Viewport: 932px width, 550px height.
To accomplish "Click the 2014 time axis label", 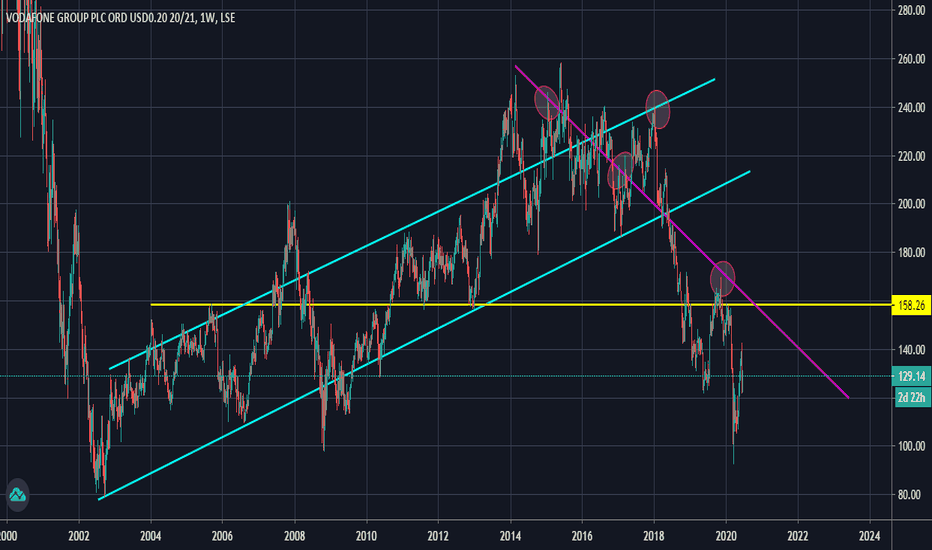I will [511, 536].
